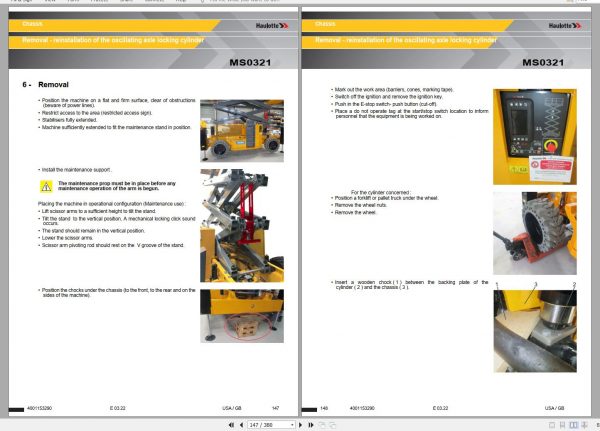Click 'E 03.22' in right page footer

440,408
